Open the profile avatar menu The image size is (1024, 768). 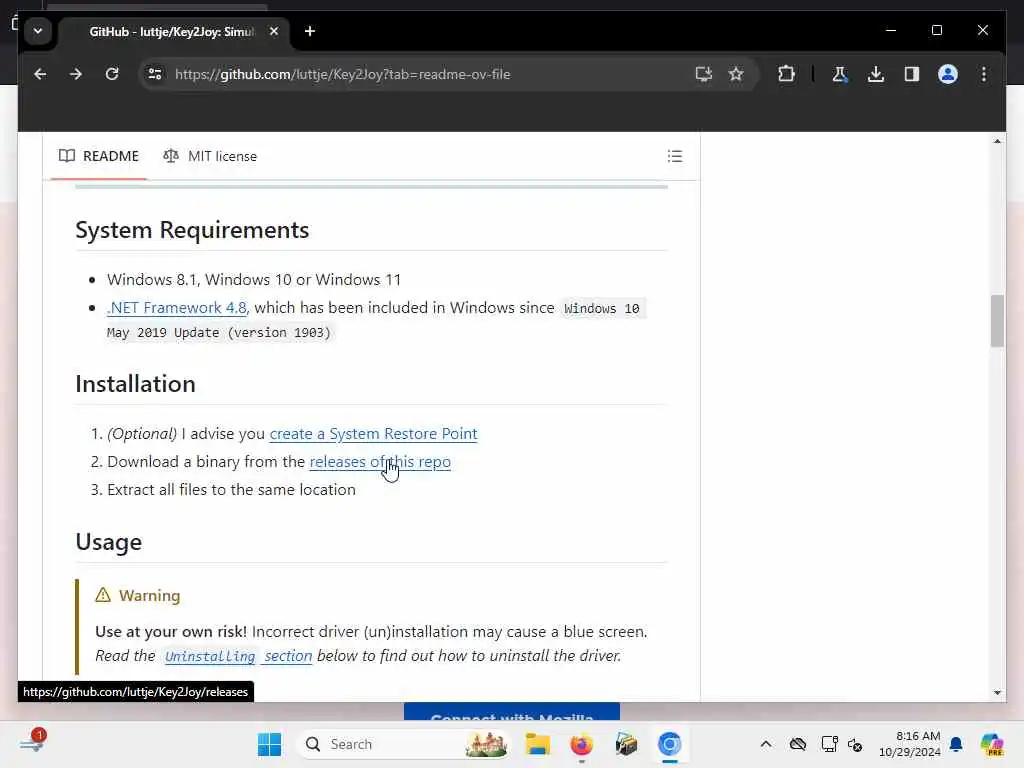pyautogui.click(x=948, y=74)
